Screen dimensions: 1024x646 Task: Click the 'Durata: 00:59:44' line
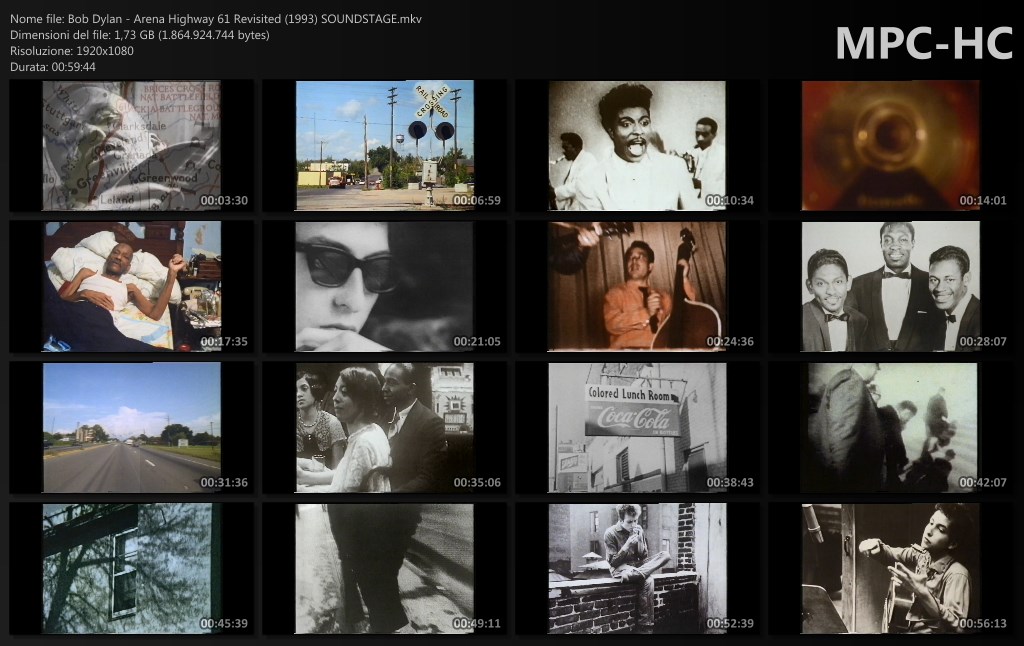53,67
